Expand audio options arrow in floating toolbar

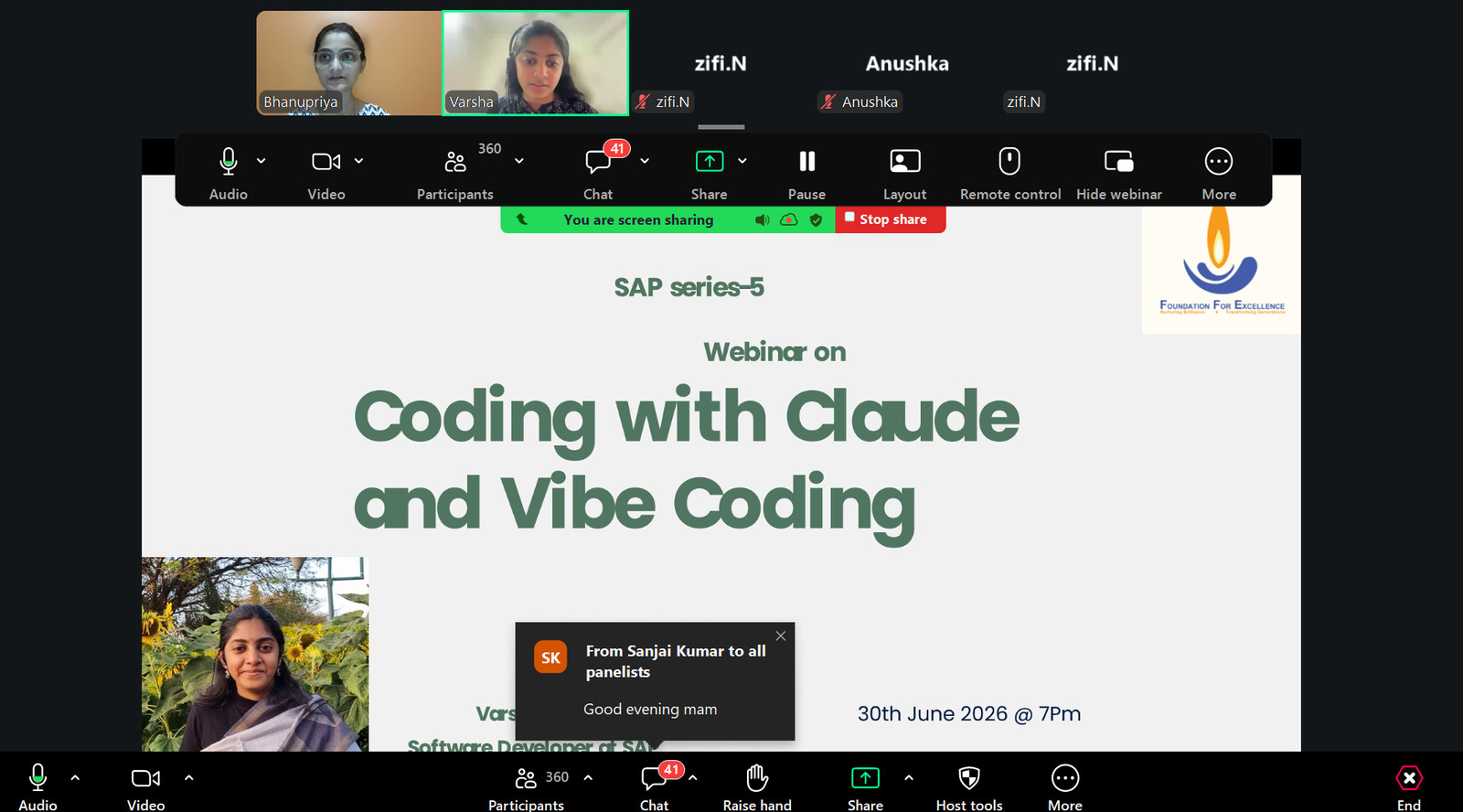pos(262,161)
